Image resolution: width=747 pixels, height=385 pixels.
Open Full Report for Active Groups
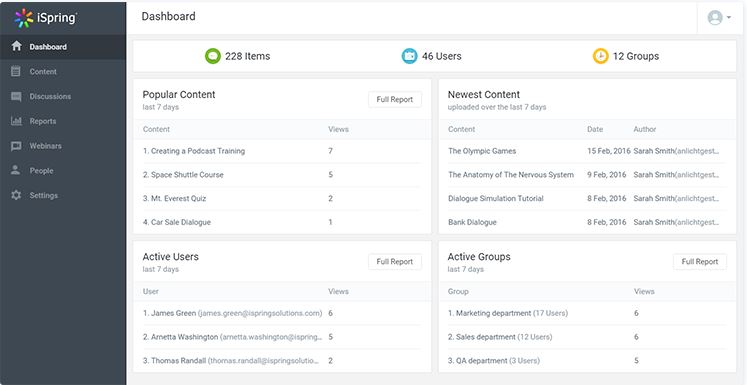pyautogui.click(x=700, y=262)
